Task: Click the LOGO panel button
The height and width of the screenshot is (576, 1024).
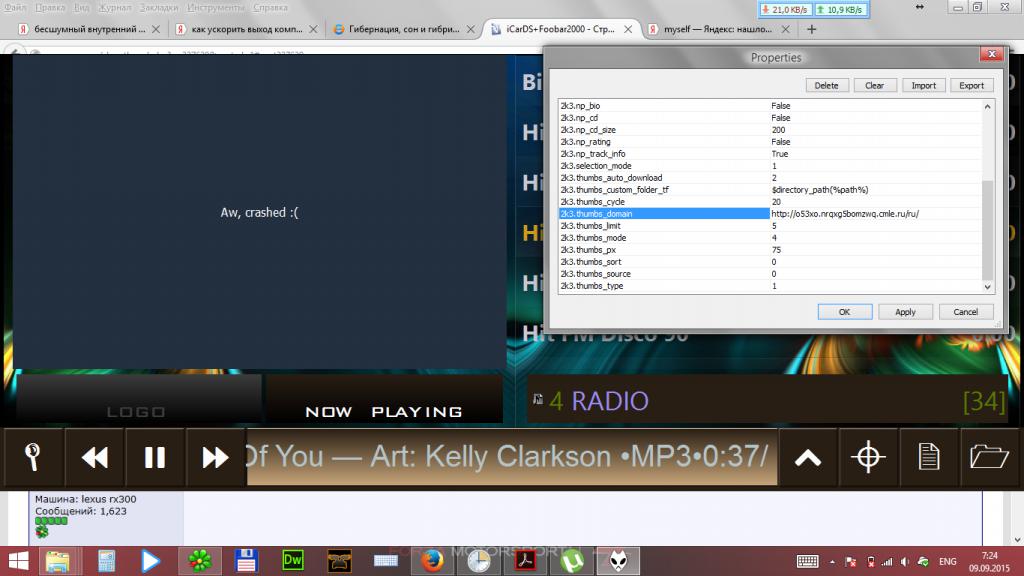Action: pyautogui.click(x=136, y=398)
